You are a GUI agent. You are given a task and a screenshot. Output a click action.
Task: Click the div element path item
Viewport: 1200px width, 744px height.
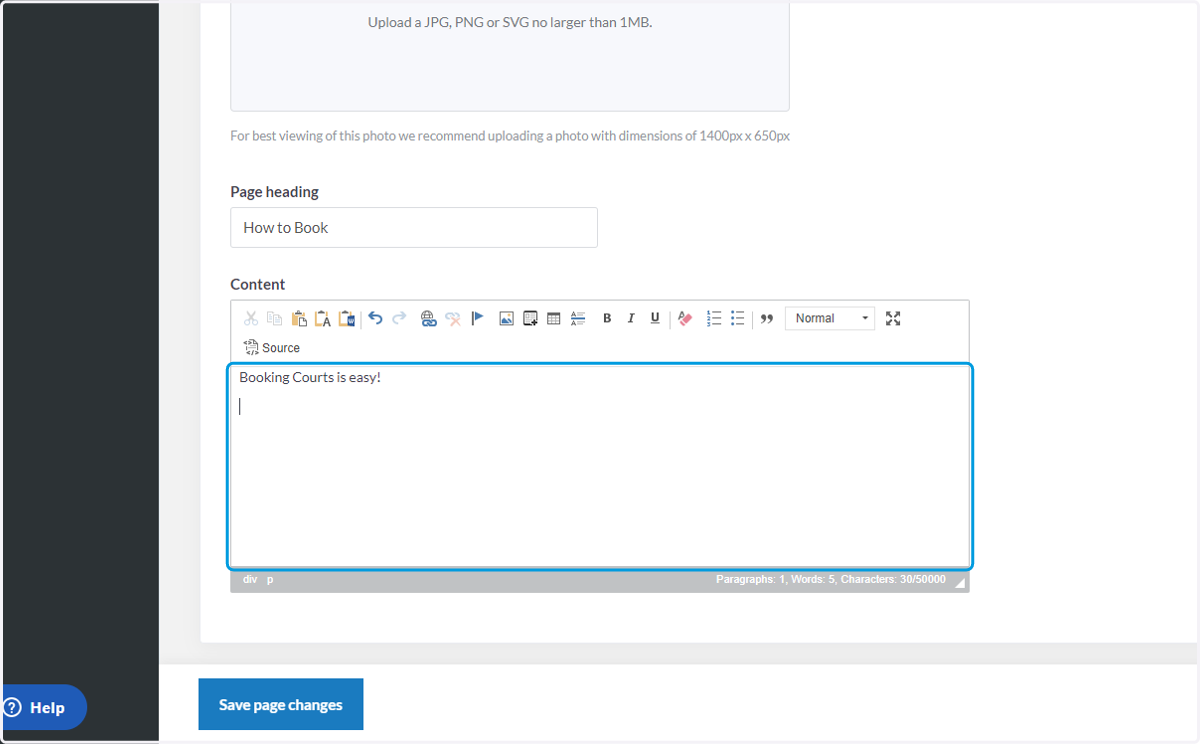(250, 580)
